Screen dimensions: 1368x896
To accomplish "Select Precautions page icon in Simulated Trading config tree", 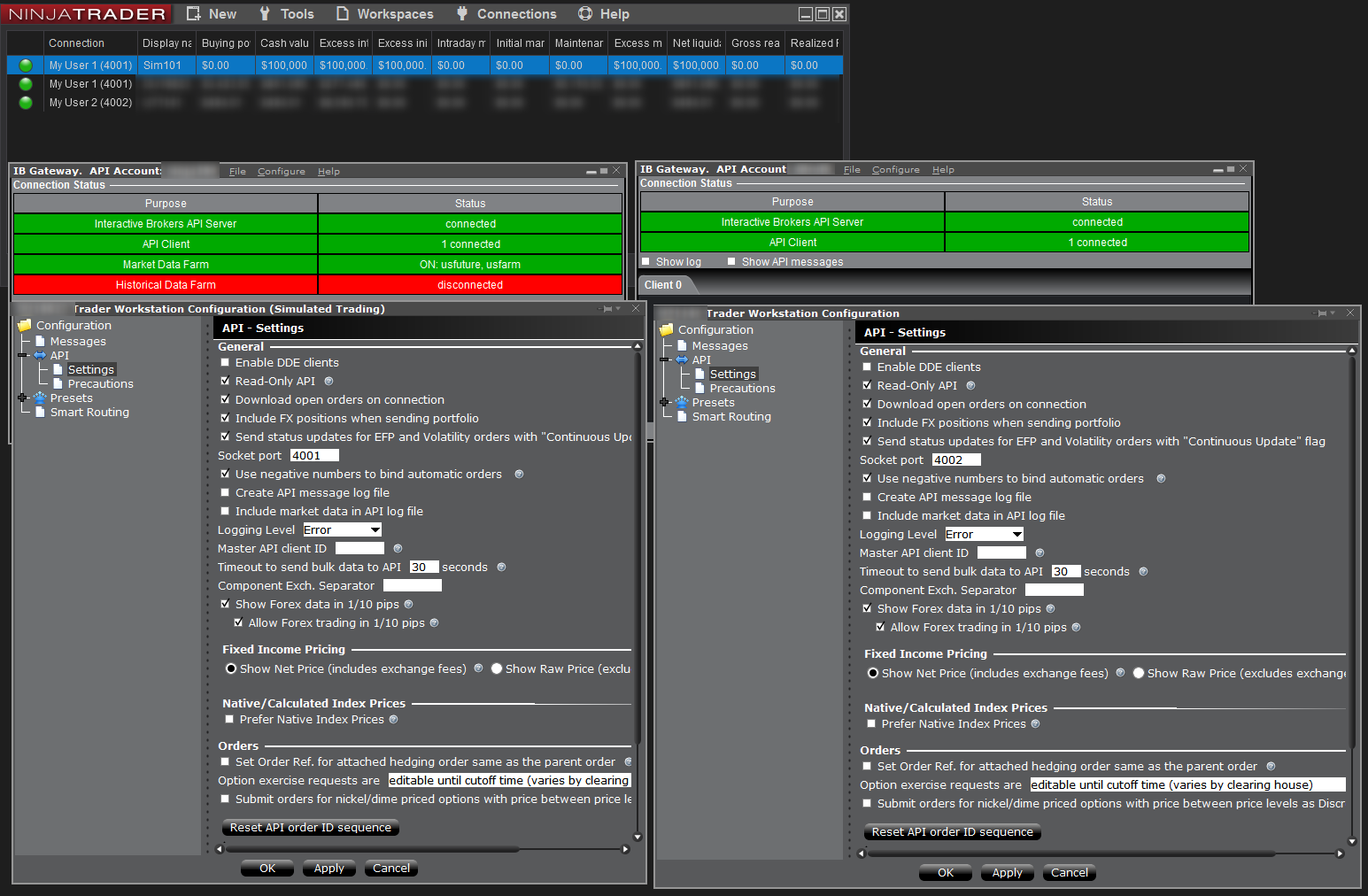I will pyautogui.click(x=58, y=383).
